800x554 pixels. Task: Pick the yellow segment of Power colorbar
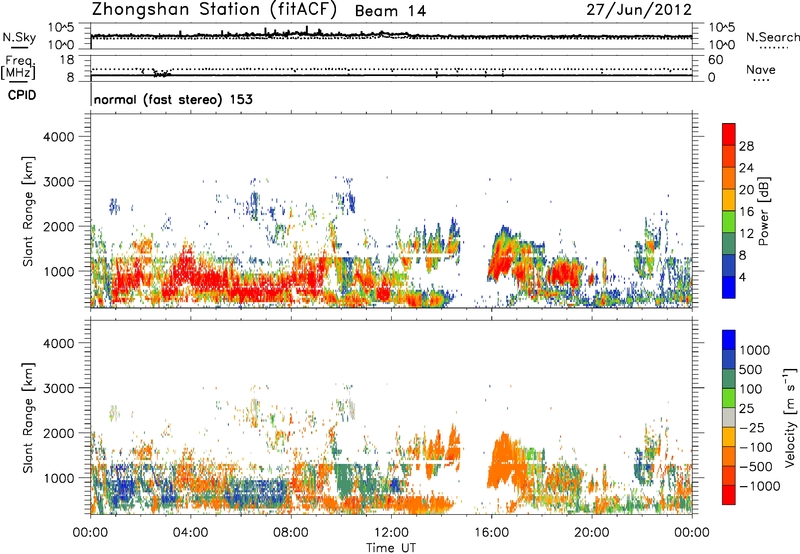[729, 201]
